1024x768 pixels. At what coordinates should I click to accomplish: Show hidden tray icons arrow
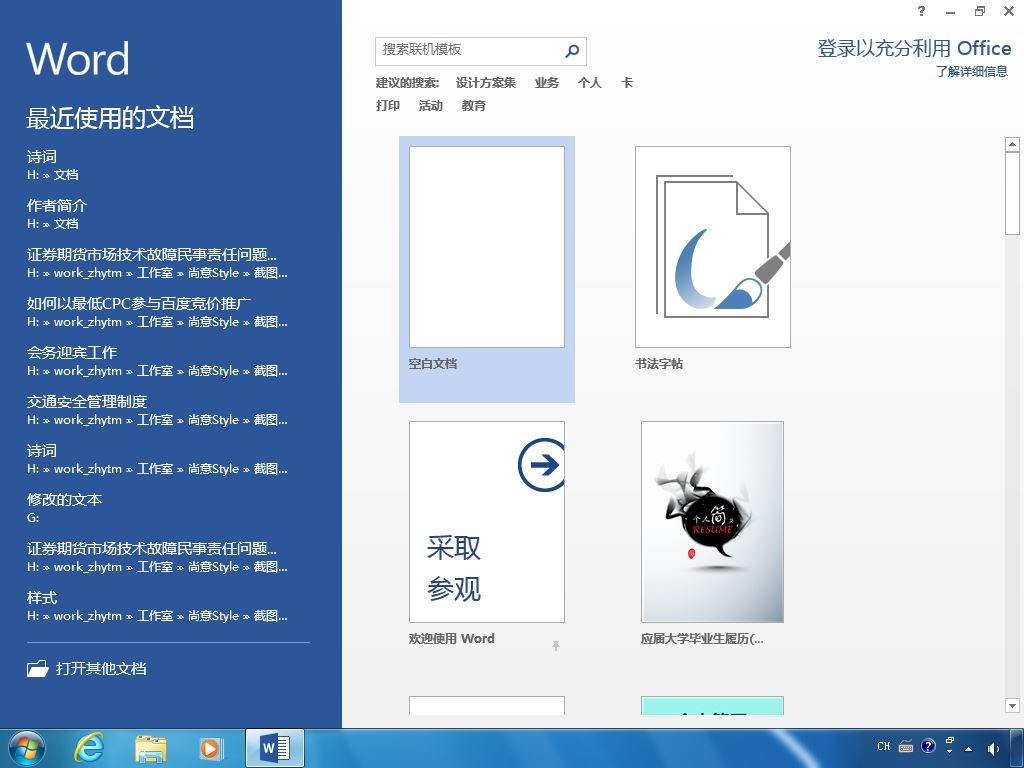(968, 749)
